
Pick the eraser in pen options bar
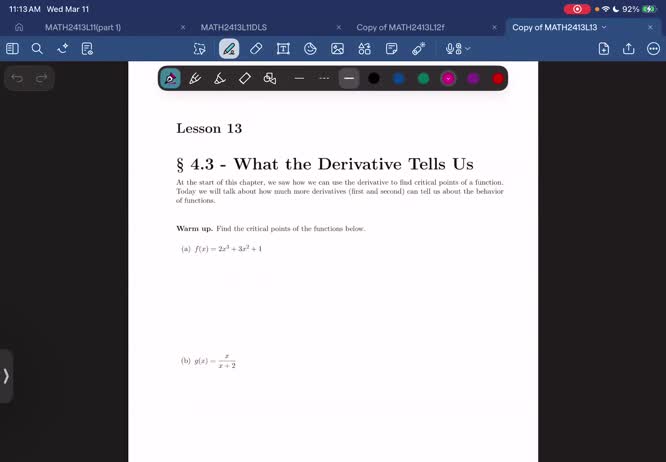(245, 79)
